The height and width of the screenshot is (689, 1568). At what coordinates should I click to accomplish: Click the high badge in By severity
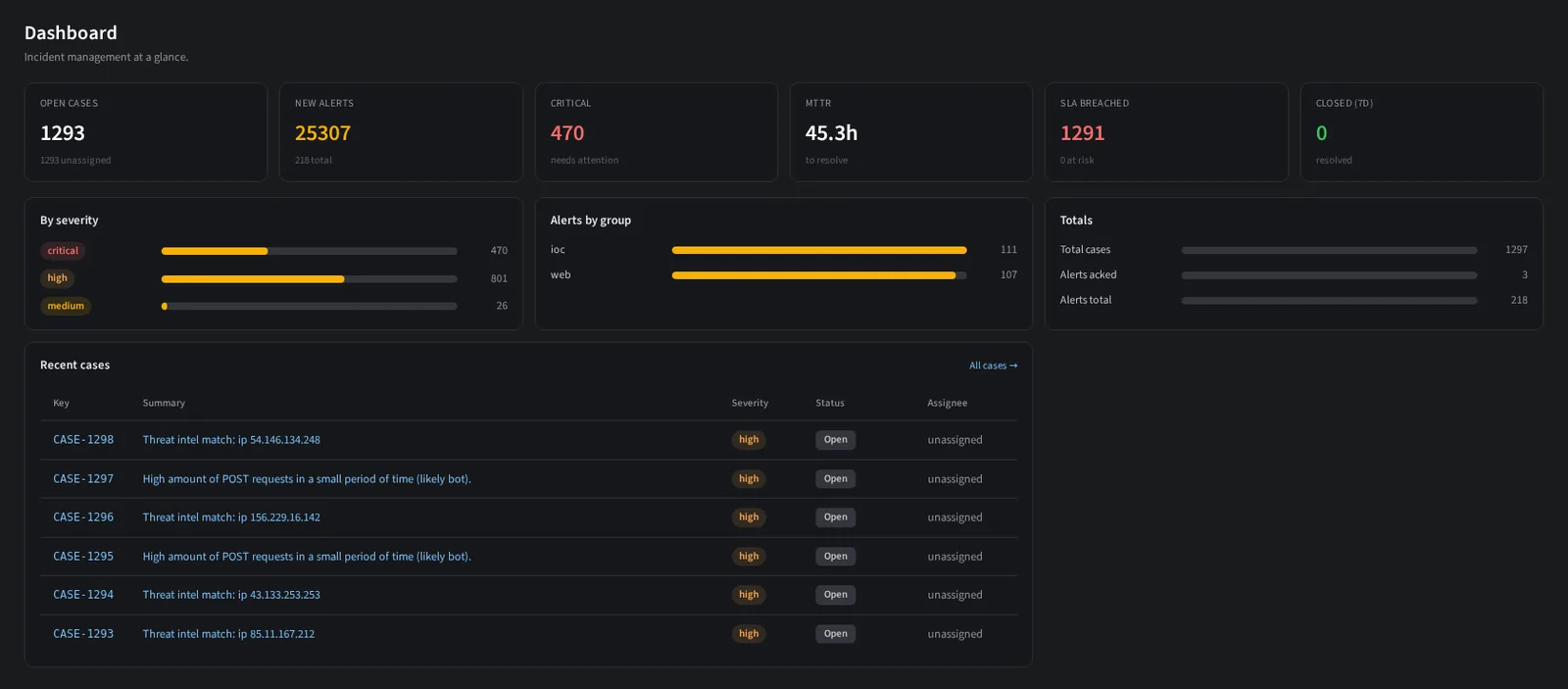(x=58, y=278)
